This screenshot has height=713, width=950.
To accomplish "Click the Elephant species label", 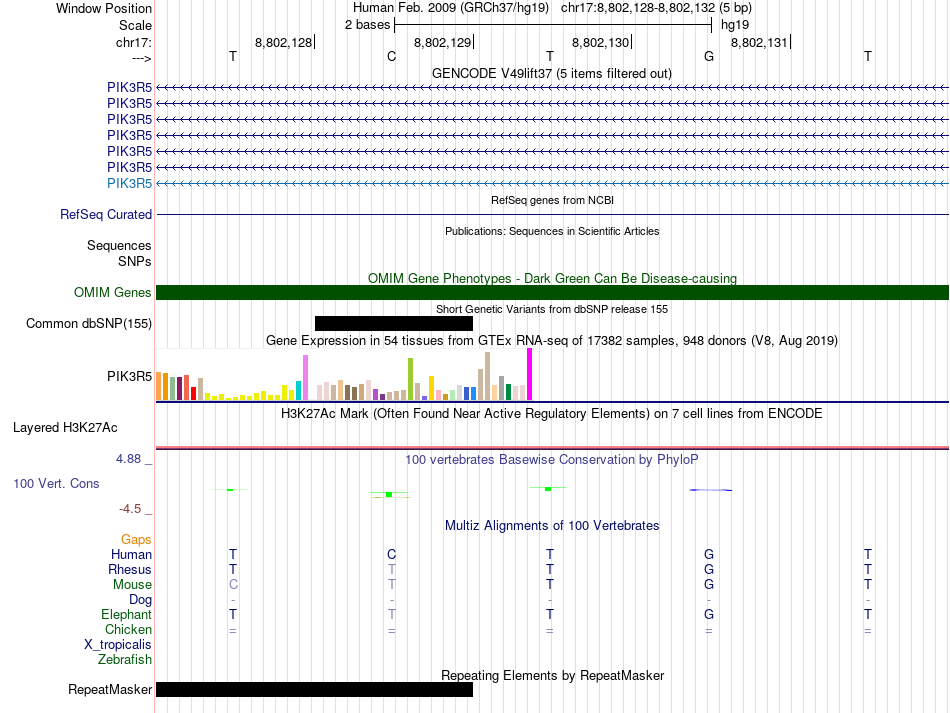I will (126, 614).
